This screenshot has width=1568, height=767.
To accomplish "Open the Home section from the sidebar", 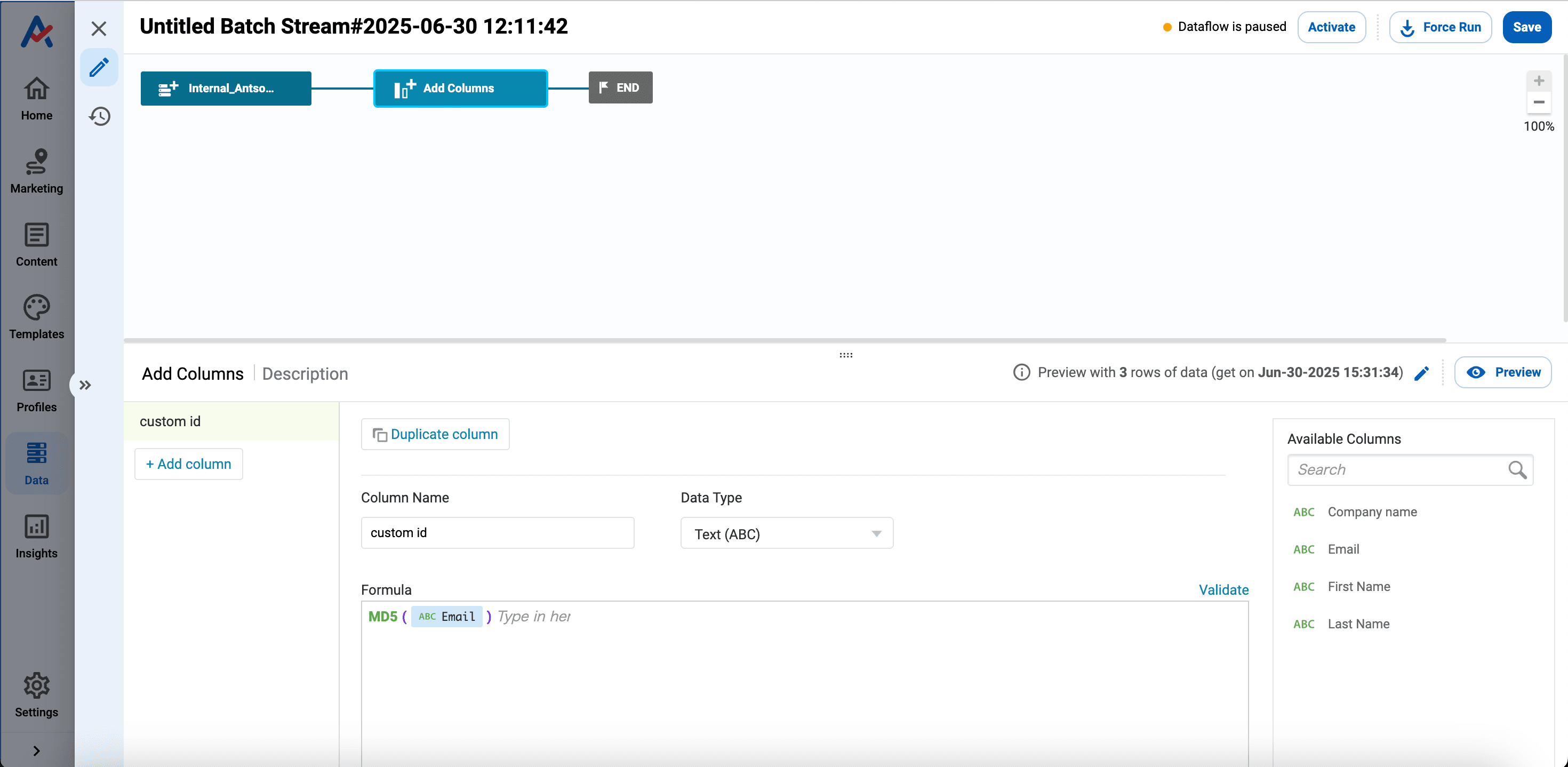I will 36,99.
